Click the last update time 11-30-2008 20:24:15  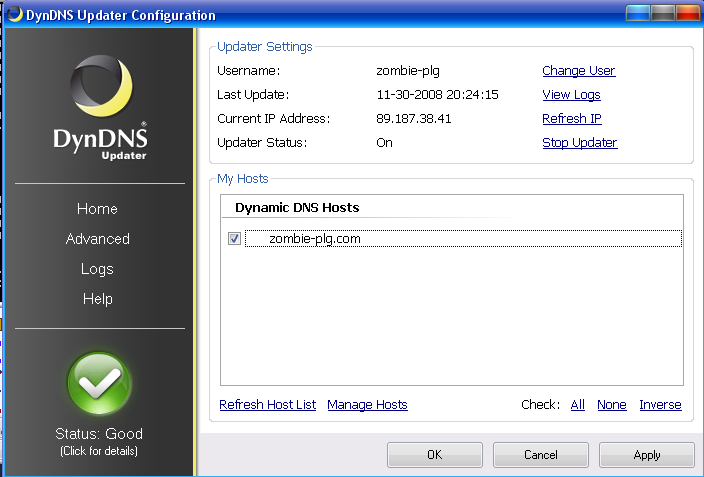coord(437,95)
